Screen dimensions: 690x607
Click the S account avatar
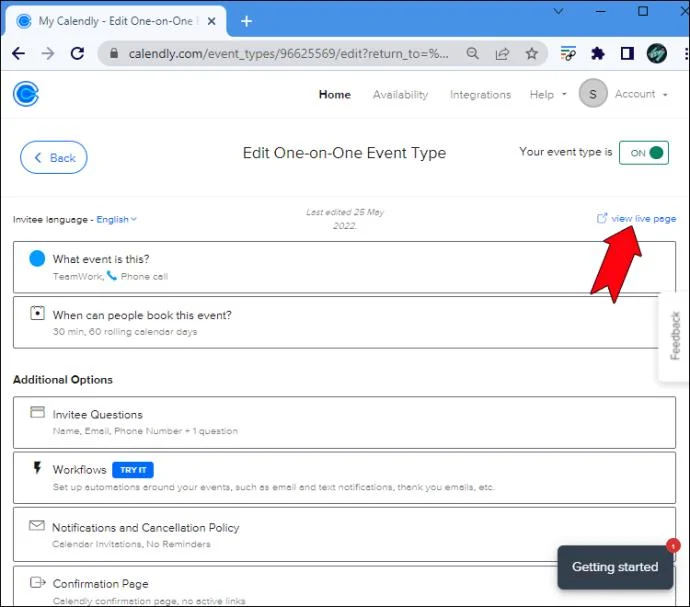[x=593, y=93]
